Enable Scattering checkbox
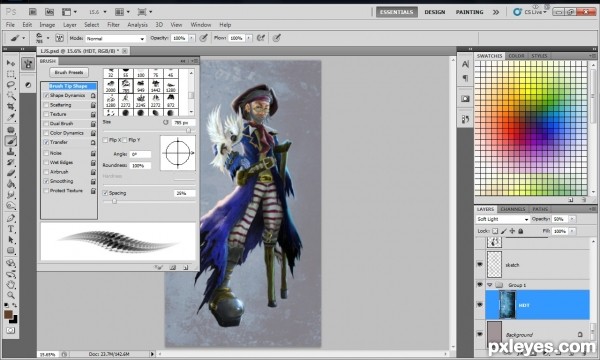 46,105
